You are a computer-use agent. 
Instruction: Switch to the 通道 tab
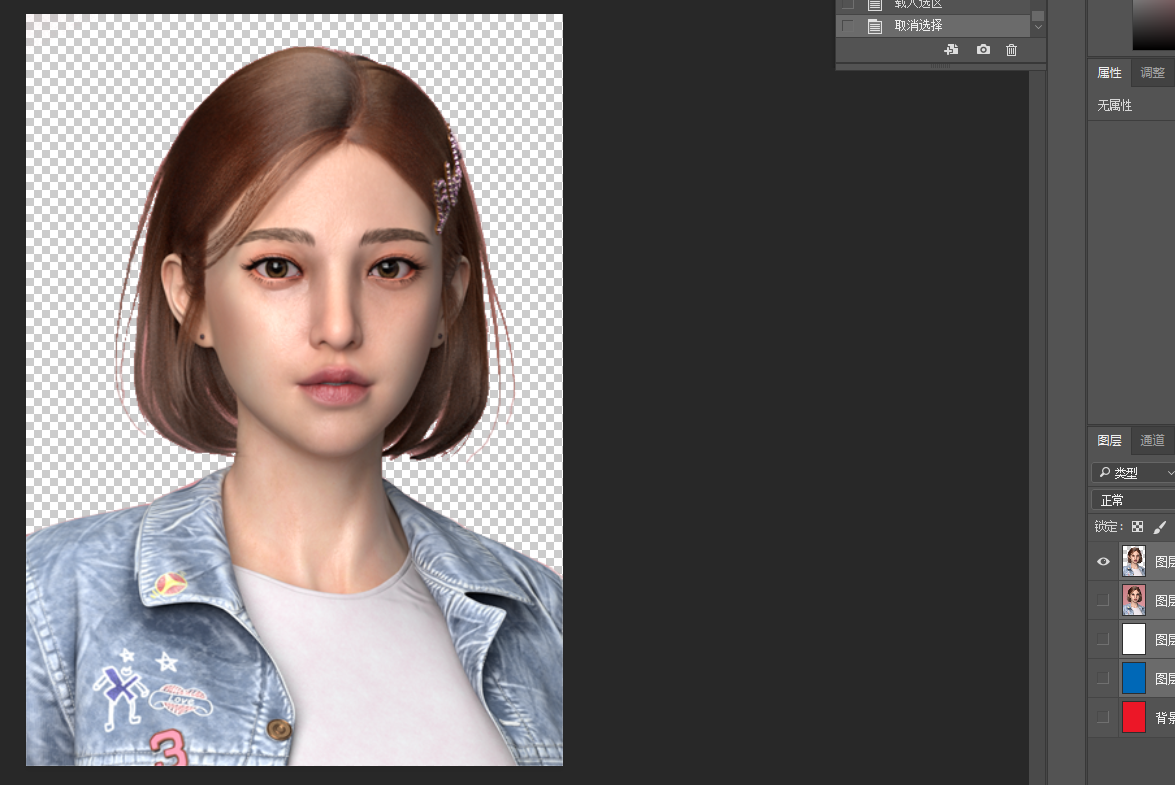coord(1152,440)
